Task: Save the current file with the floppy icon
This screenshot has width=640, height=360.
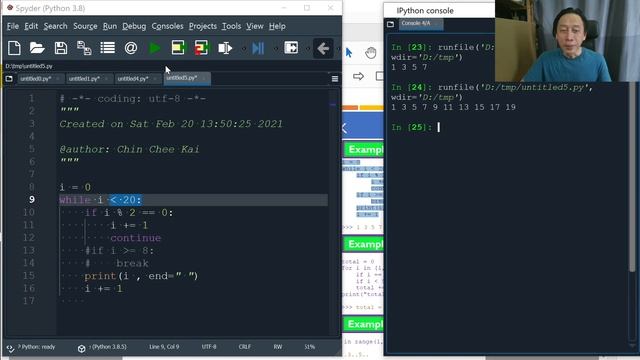Action: (x=61, y=48)
